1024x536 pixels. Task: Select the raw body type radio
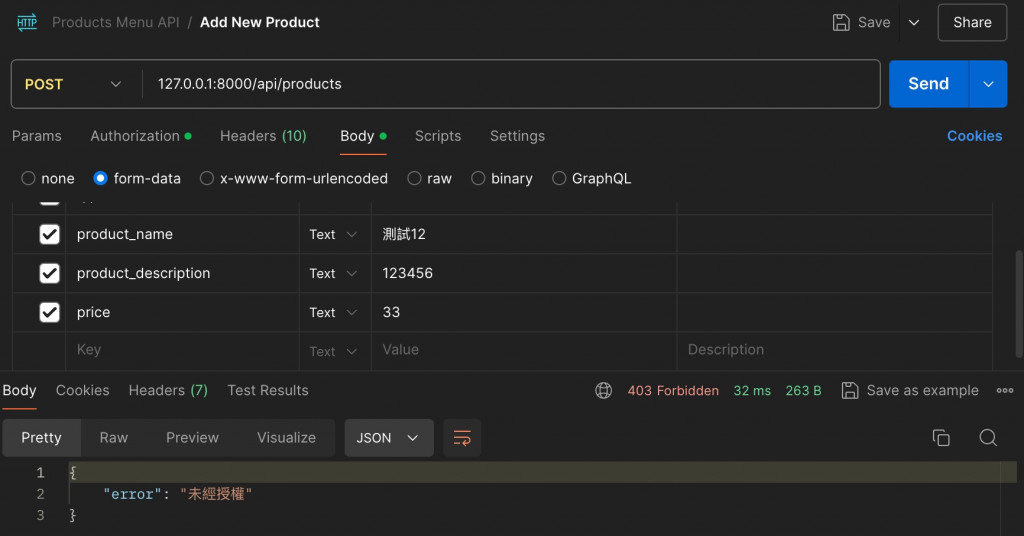click(414, 178)
